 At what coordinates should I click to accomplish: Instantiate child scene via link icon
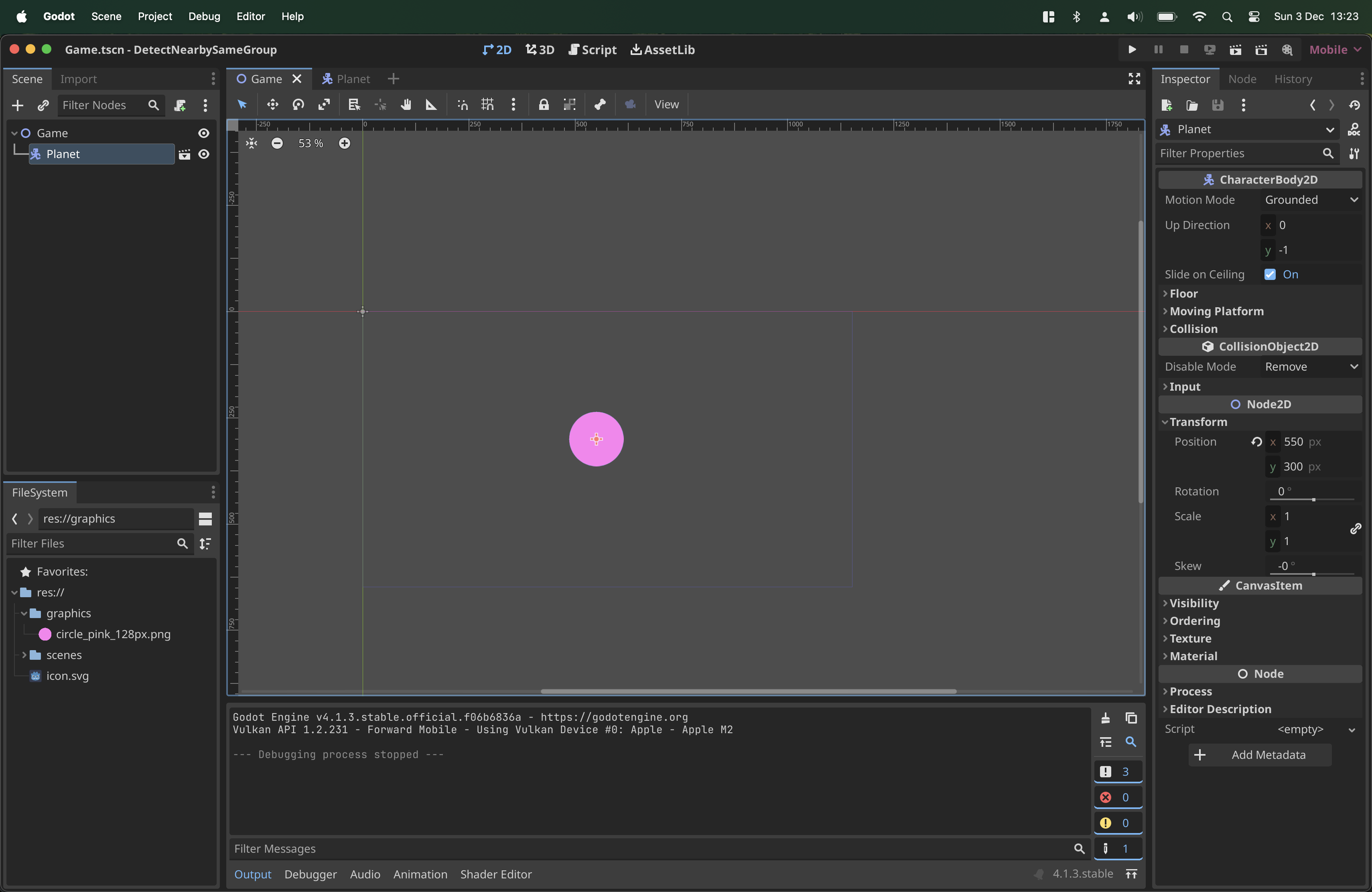(43, 105)
